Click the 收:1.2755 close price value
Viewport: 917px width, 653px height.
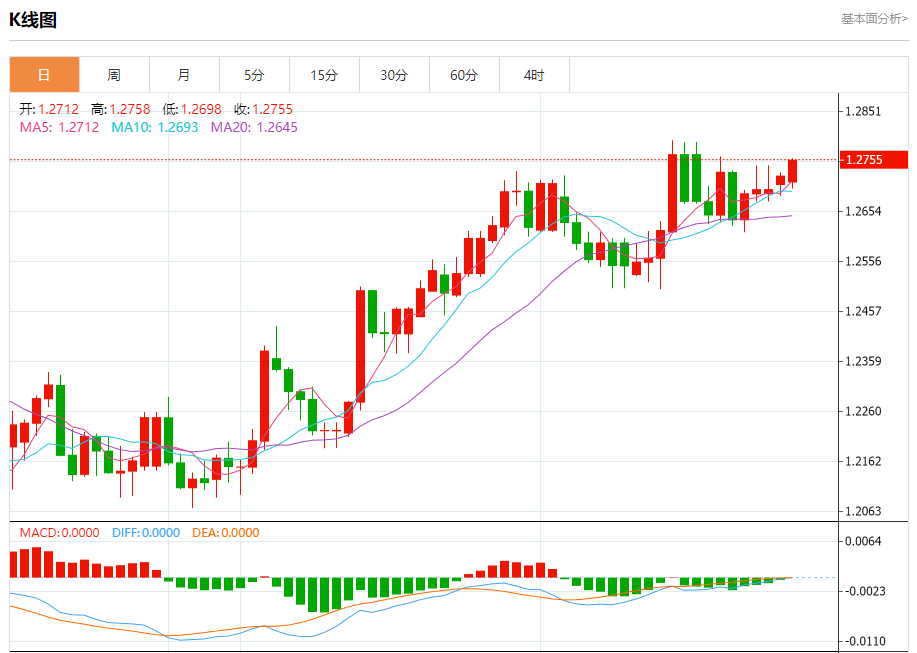coord(264,109)
